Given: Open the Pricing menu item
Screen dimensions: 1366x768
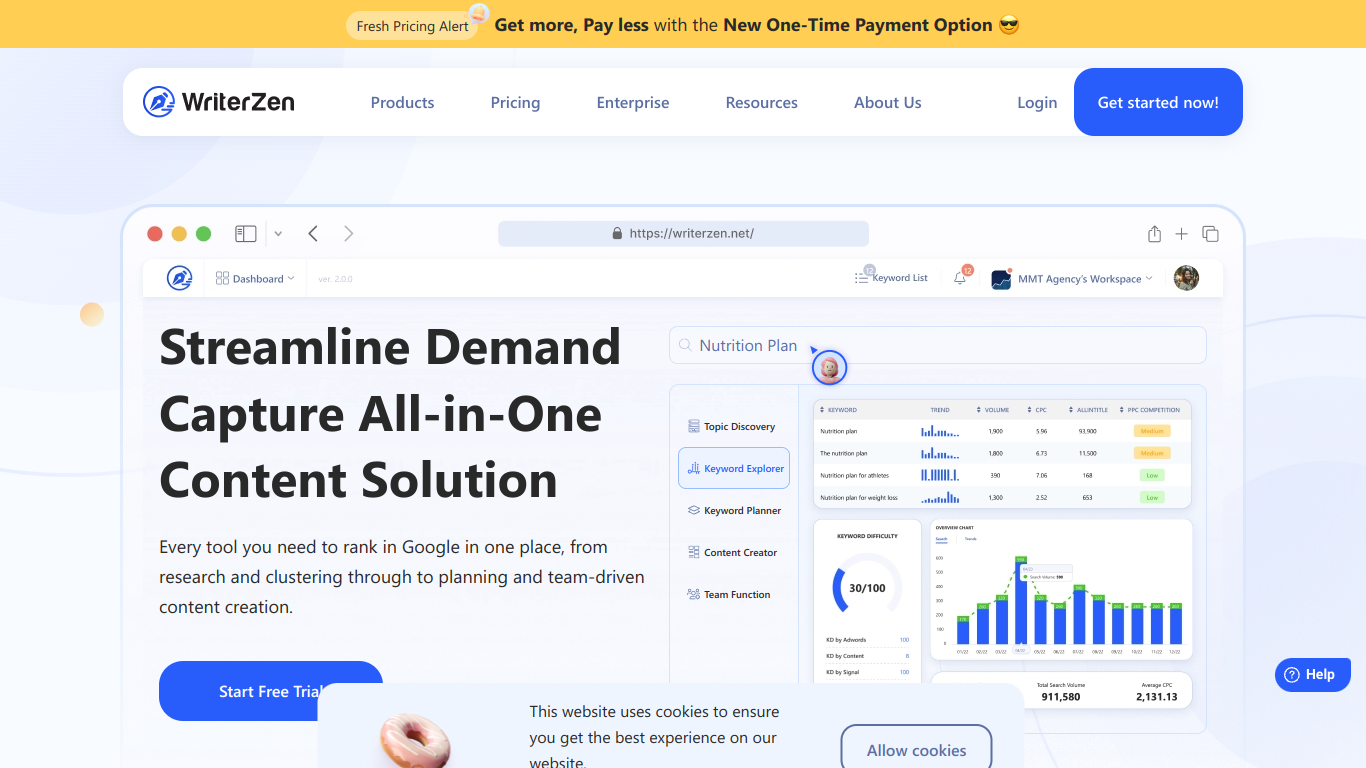Looking at the screenshot, I should pyautogui.click(x=515, y=102).
